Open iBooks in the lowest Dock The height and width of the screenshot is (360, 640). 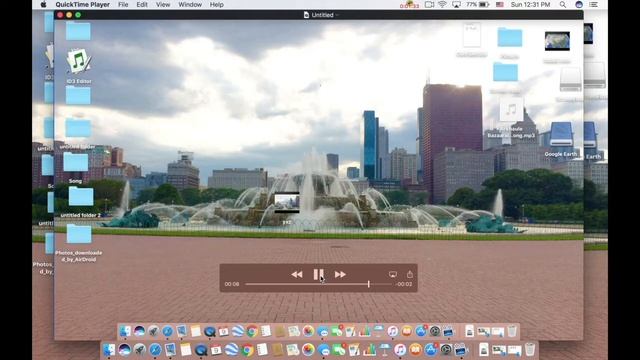tap(416, 350)
